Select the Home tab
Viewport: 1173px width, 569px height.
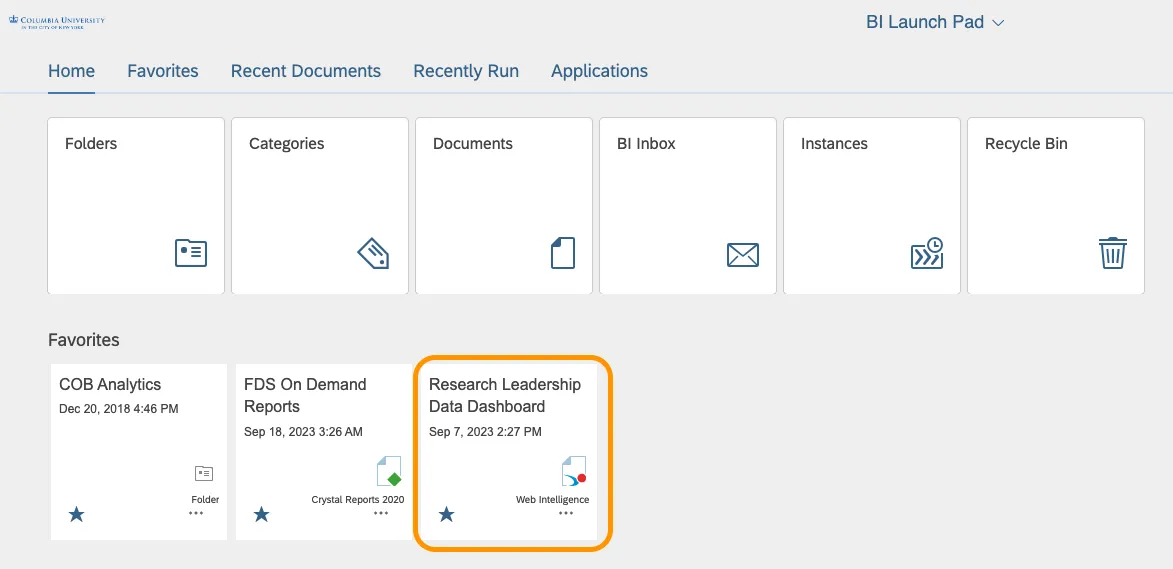click(71, 71)
